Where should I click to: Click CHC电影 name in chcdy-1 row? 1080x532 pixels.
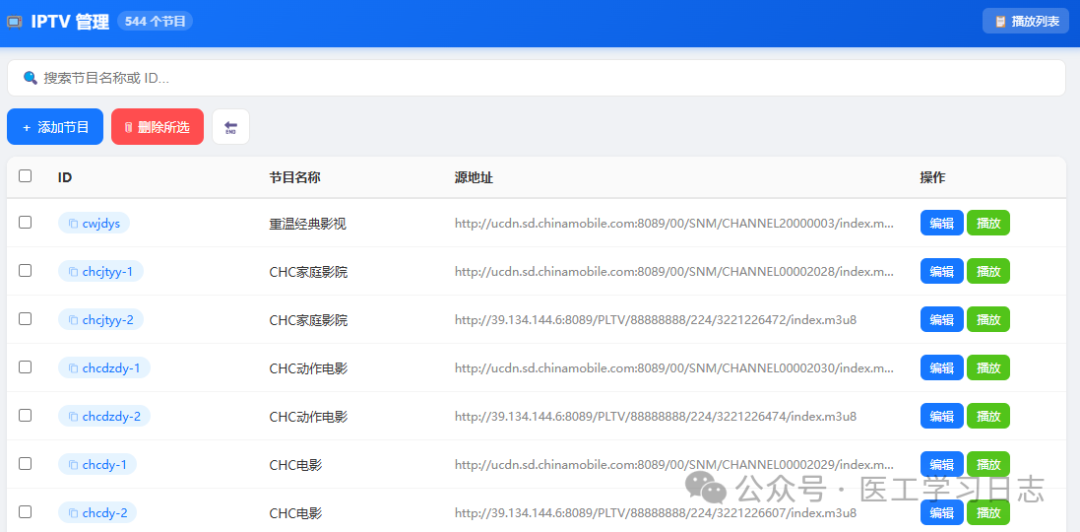295,464
